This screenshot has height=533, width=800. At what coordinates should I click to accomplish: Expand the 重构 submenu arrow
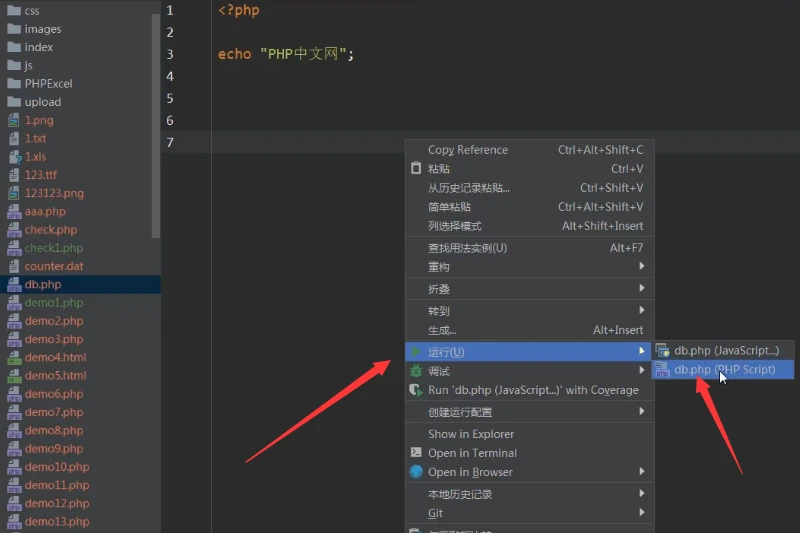[642, 266]
